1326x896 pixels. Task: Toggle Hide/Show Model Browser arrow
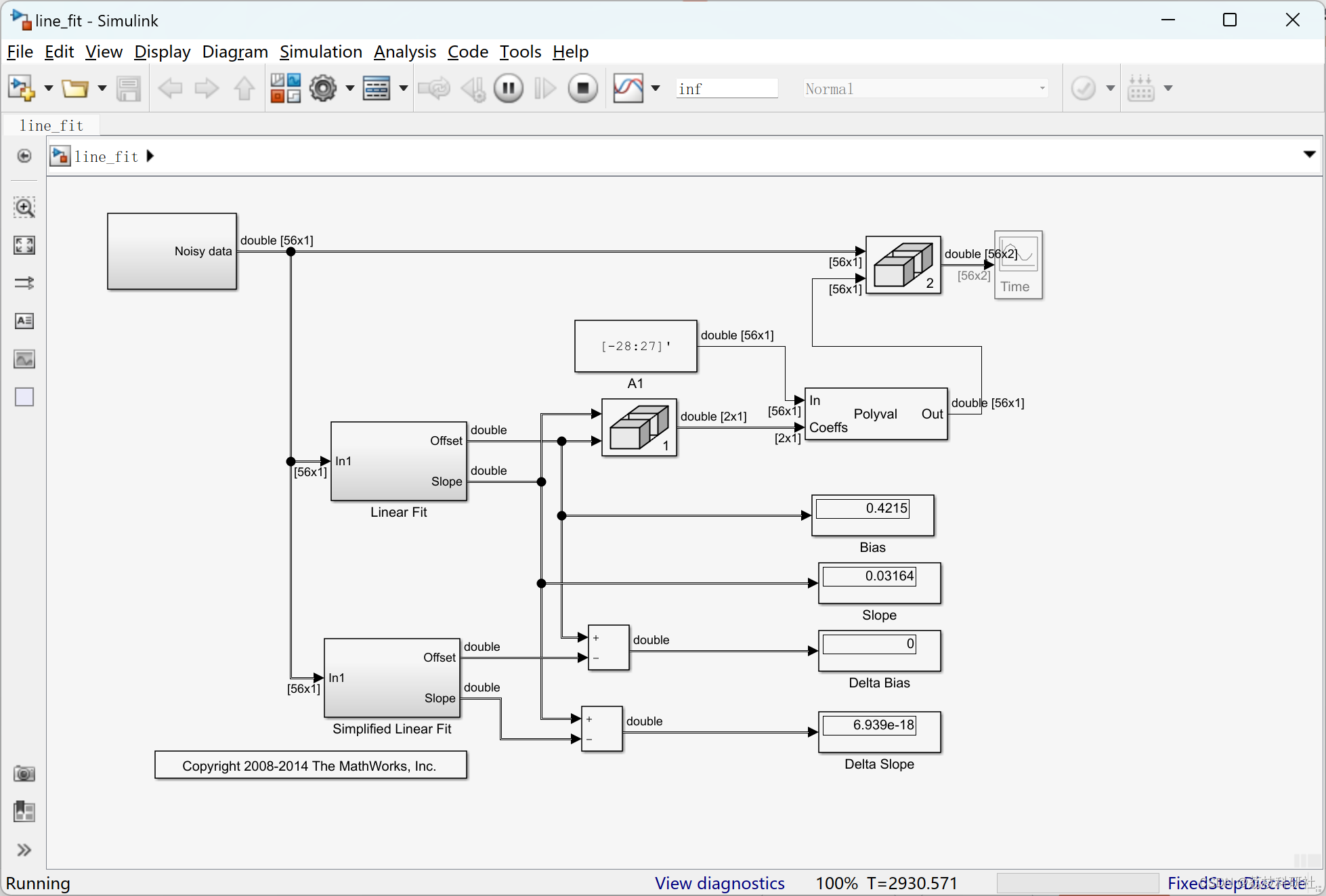coord(24,850)
